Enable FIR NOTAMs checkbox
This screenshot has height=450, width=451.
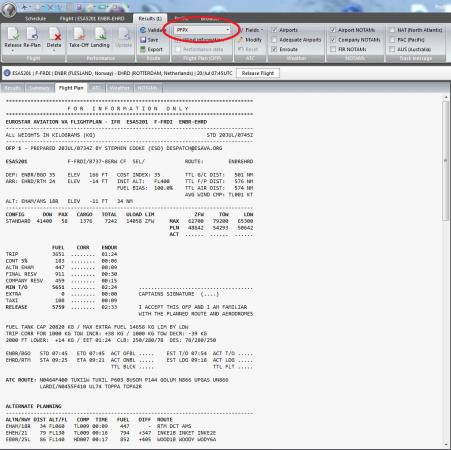coord(333,49)
